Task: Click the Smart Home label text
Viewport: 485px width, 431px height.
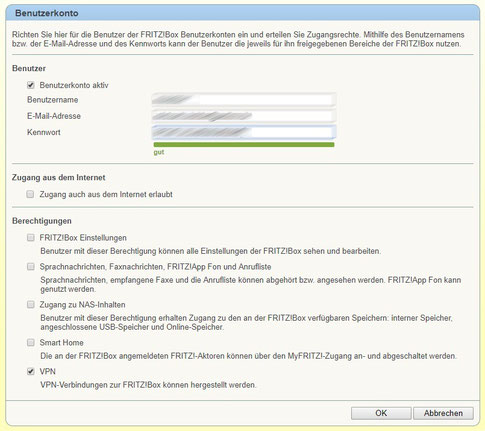Action: pos(62,343)
